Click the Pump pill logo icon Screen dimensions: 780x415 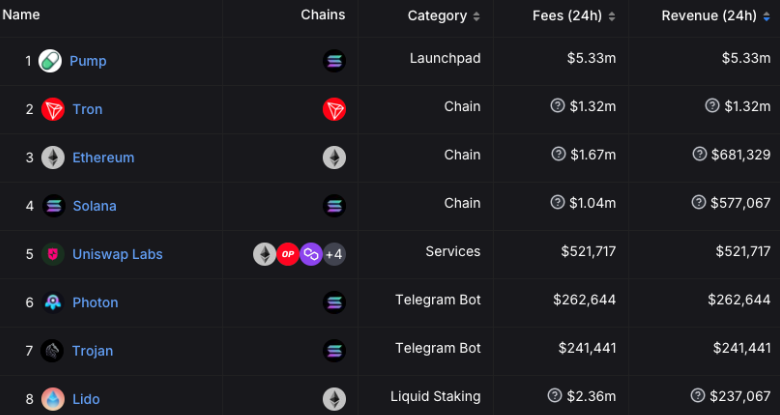(50, 61)
